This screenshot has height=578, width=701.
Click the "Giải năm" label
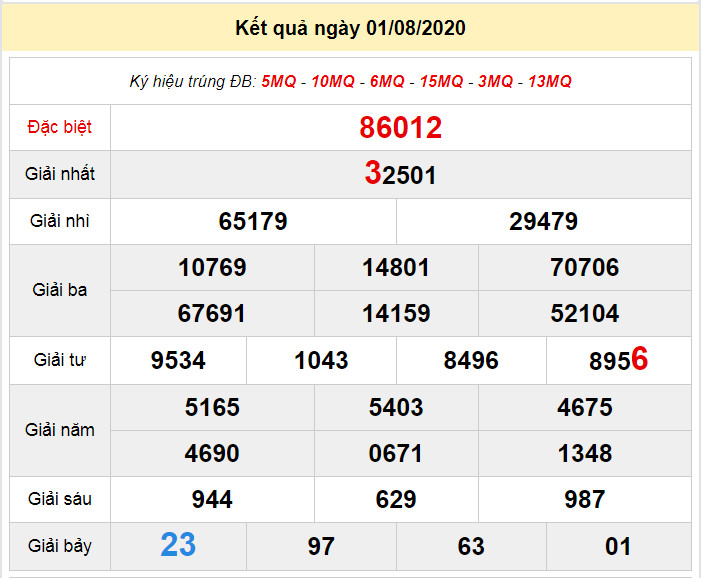[59, 430]
